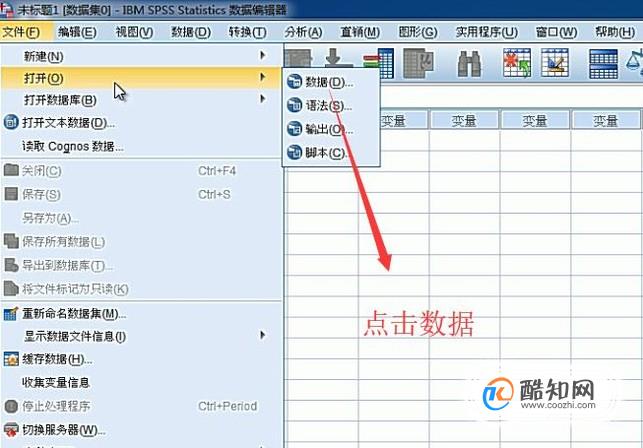Select 导出到数据库(T)... entry
The image size is (643, 448).
click(141, 265)
